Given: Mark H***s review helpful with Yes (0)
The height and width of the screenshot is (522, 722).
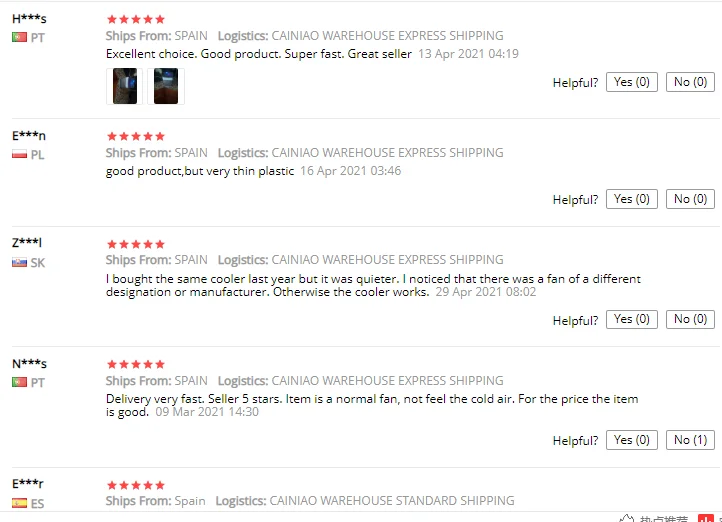Looking at the screenshot, I should [632, 82].
